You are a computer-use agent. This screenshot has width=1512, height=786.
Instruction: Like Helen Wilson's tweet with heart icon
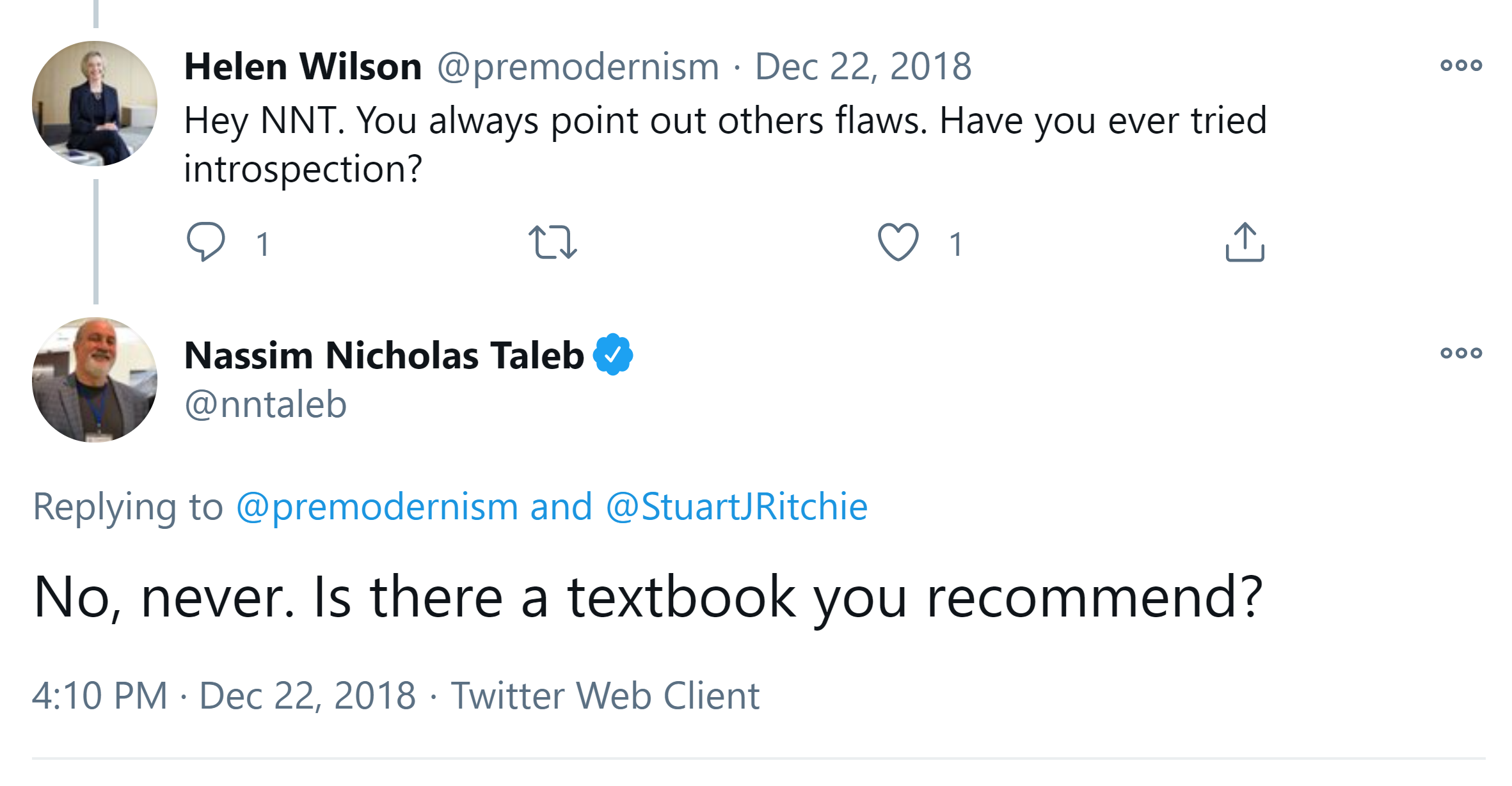898,242
